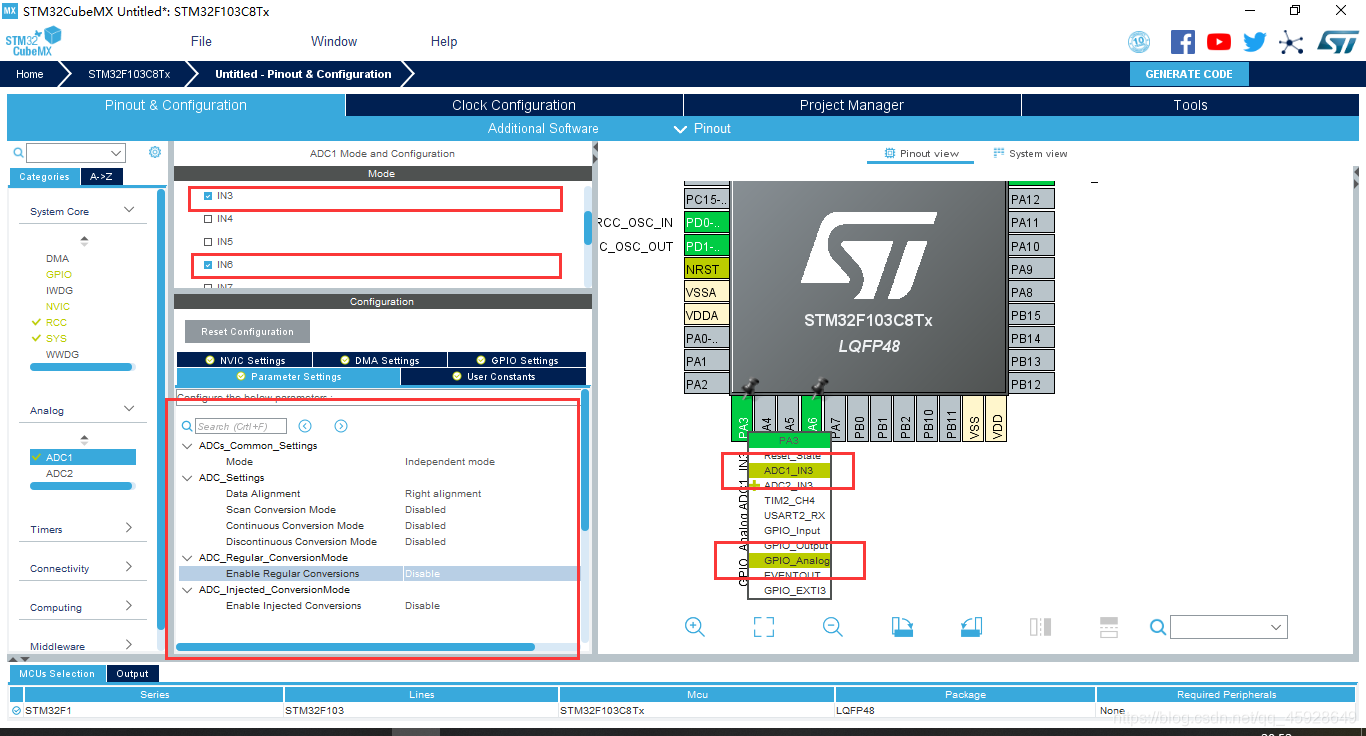Viewport: 1366px width, 736px height.
Task: Zoom in on the pinout view
Action: [695, 627]
